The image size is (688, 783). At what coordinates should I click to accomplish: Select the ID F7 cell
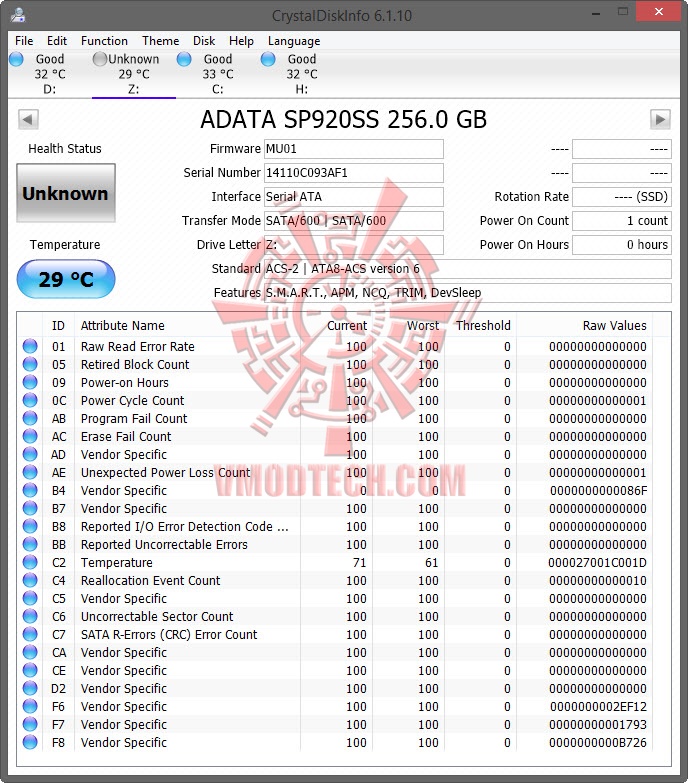58,725
